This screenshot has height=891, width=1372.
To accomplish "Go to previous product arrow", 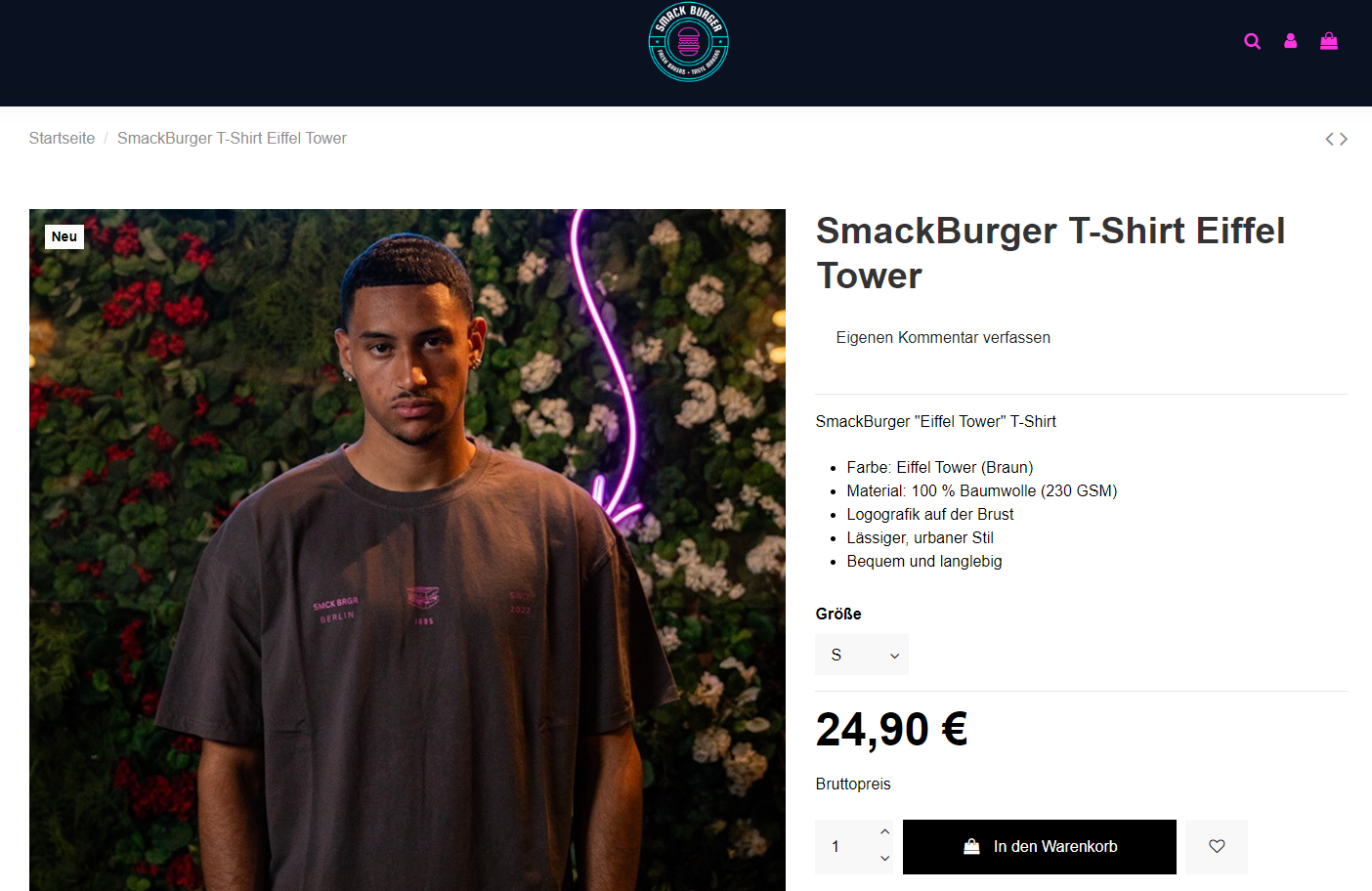I will (x=1329, y=139).
